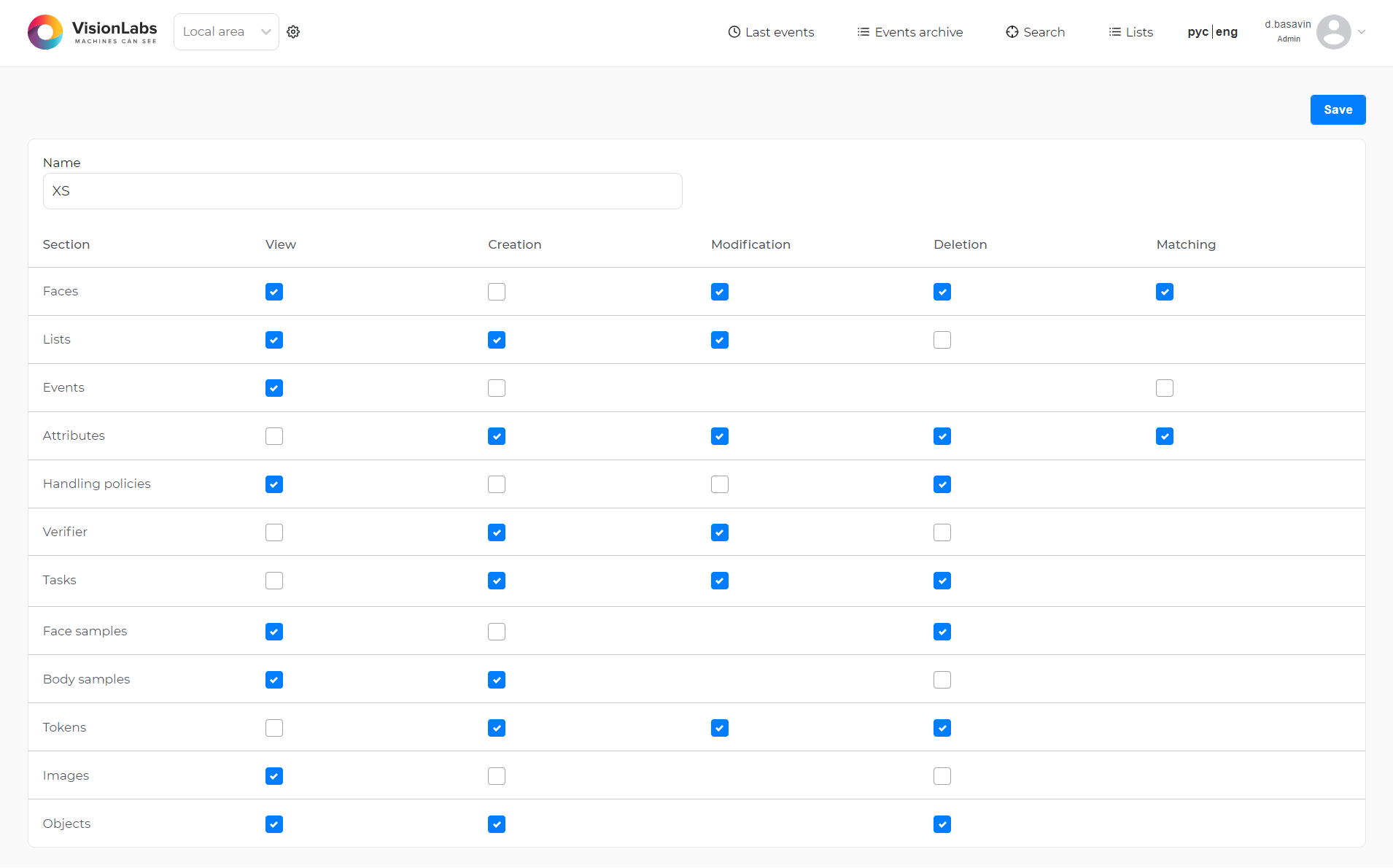The height and width of the screenshot is (868, 1393).
Task: Uncheck Face samples View permission
Action: pos(274,632)
